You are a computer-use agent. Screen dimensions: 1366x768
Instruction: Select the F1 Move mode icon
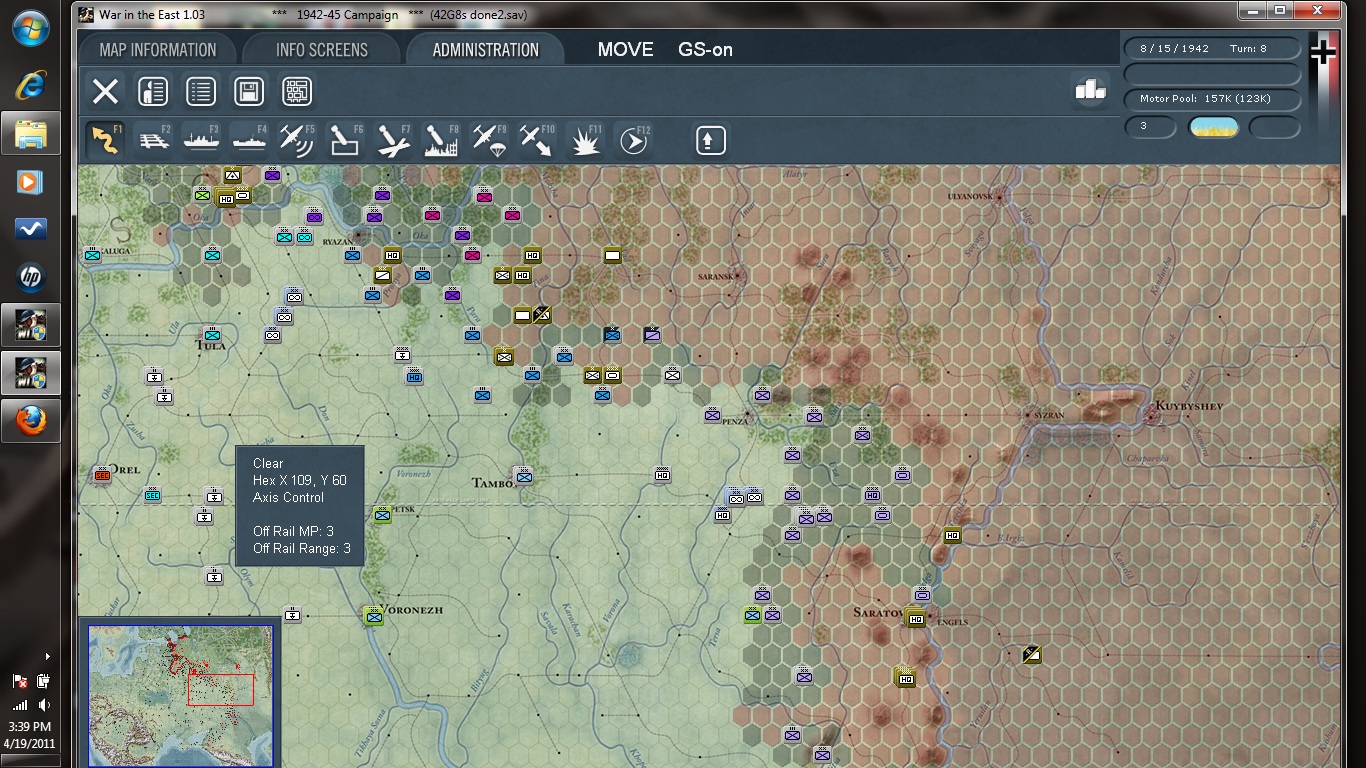[x=105, y=140]
